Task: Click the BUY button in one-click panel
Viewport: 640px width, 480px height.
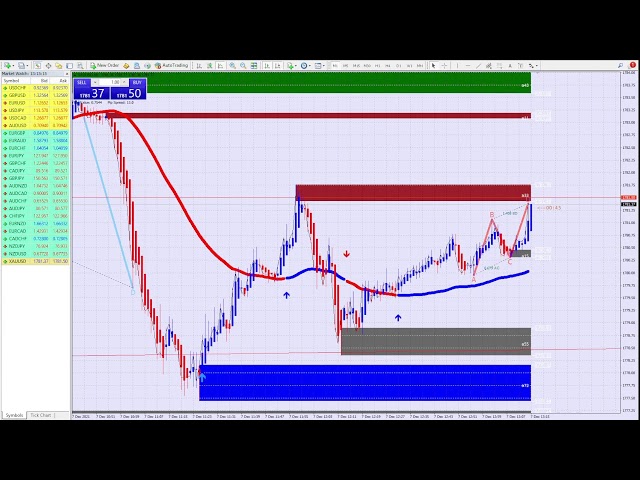Action: click(136, 82)
